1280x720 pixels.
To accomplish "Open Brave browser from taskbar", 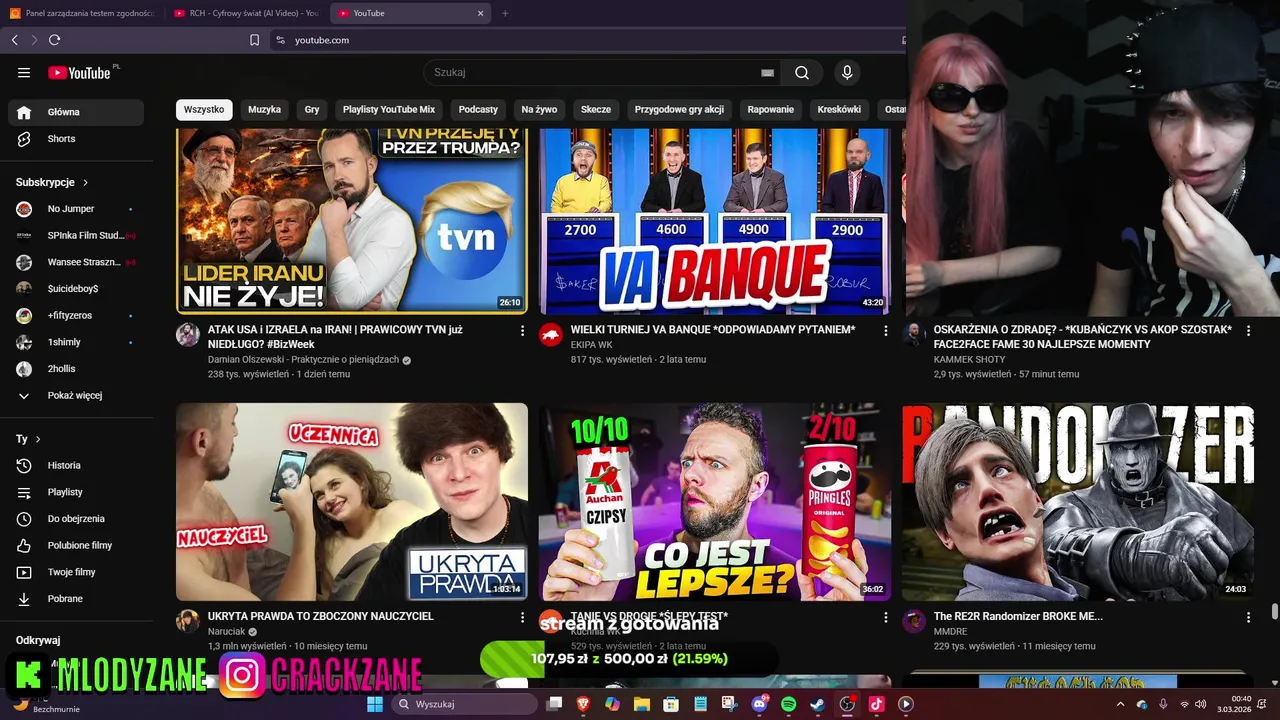I will [x=583, y=704].
